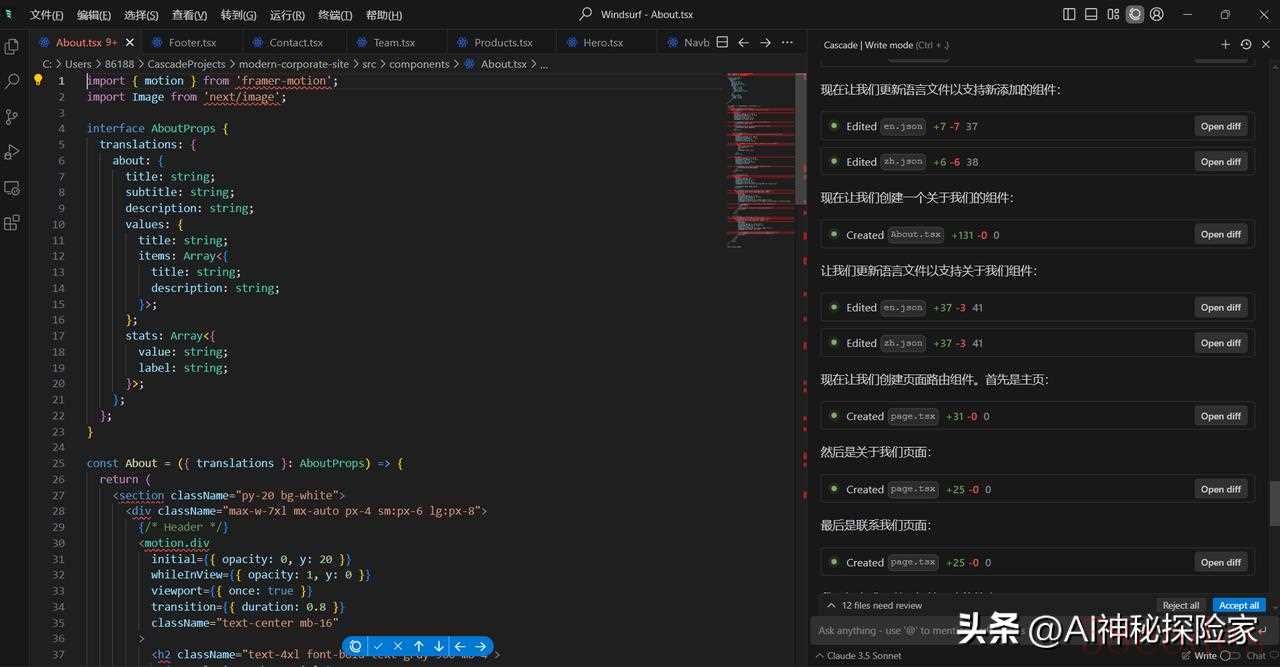
Task: Toggle the Cascade panel icon in title bar
Action: pyautogui.click(x=1135, y=14)
